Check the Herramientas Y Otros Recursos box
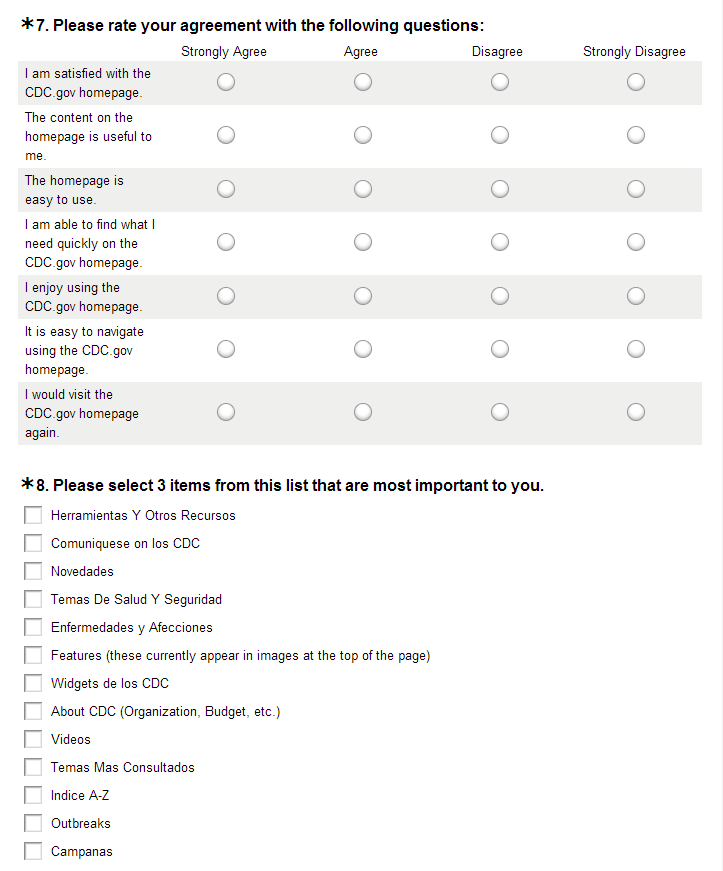The width and height of the screenshot is (723, 871). [34, 516]
